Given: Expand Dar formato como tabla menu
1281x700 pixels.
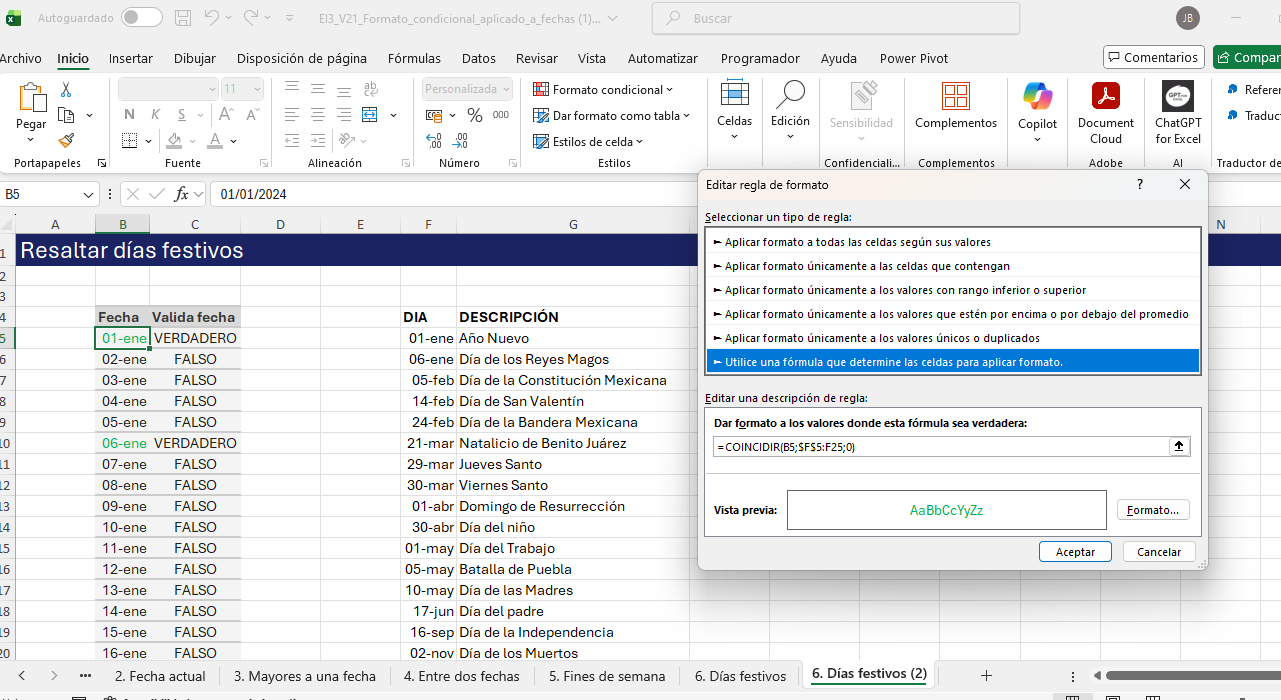Looking at the screenshot, I should point(611,116).
